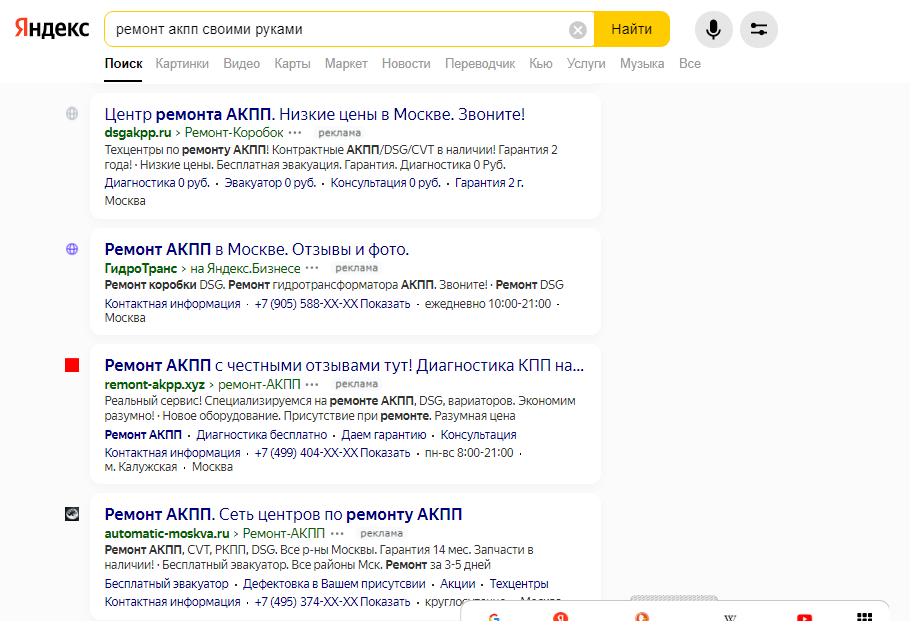Open 'Ремонт АКПП. Сеть центров по ремонту АКПП' result
This screenshot has width=910, height=621.
click(x=283, y=515)
